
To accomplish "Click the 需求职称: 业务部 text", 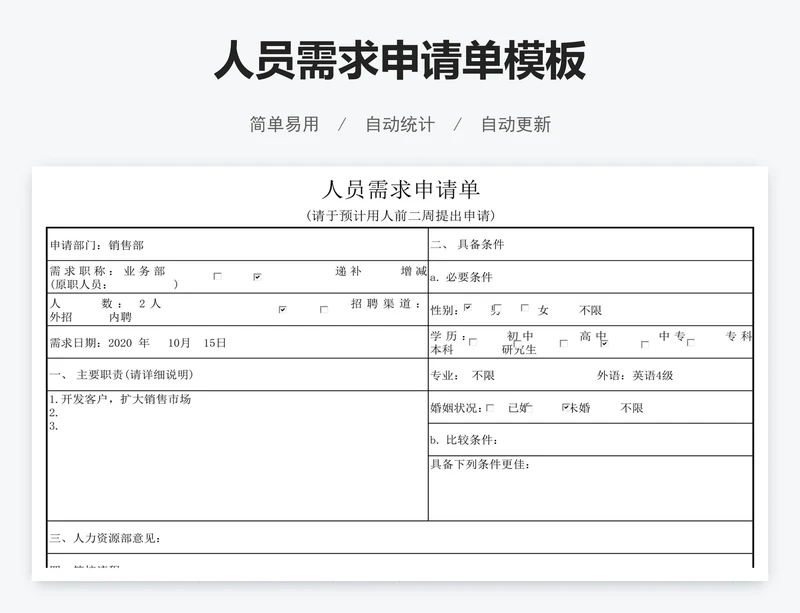I will click(108, 271).
